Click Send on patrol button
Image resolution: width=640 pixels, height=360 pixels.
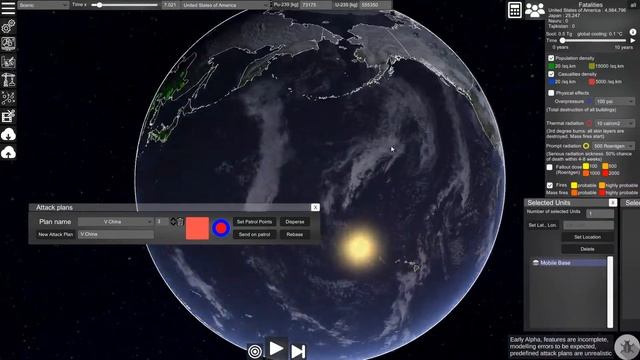pos(254,235)
